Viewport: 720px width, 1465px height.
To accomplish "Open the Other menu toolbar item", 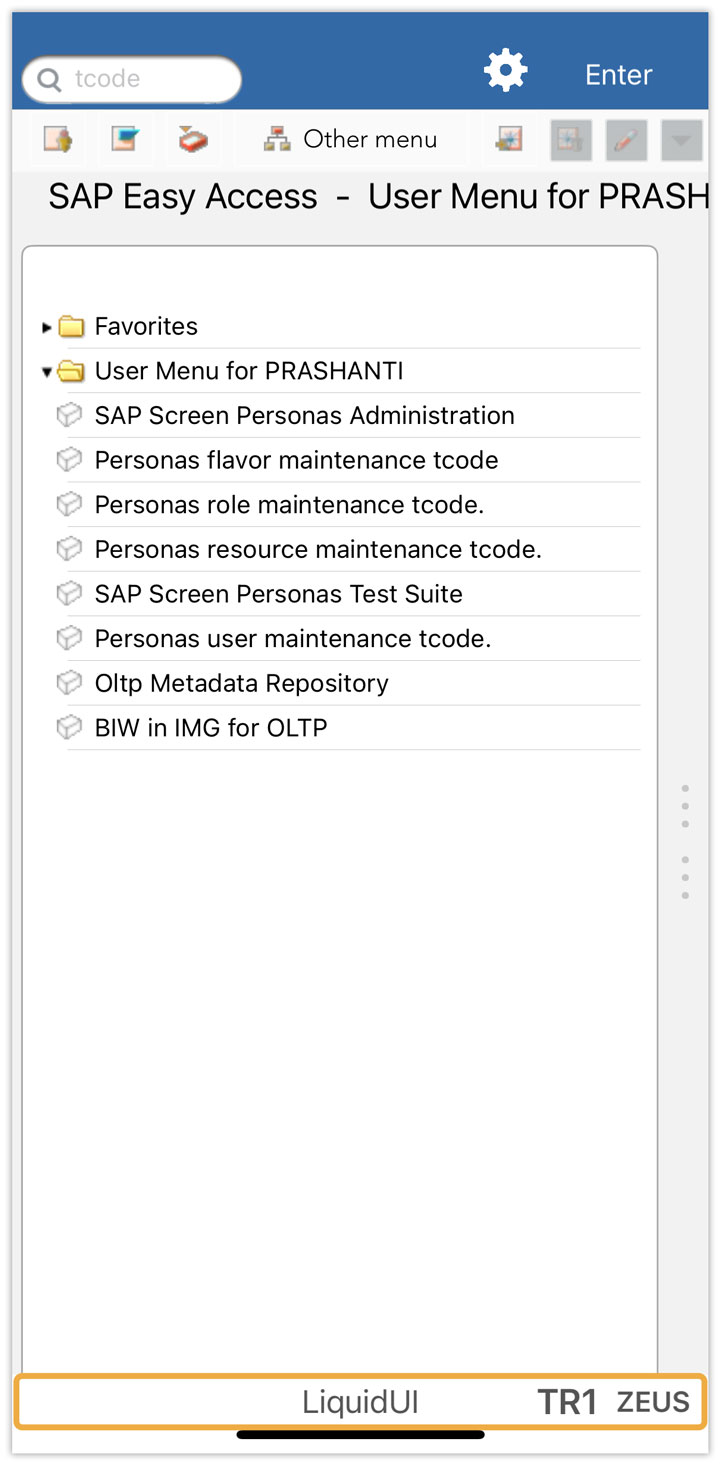I will pos(350,140).
